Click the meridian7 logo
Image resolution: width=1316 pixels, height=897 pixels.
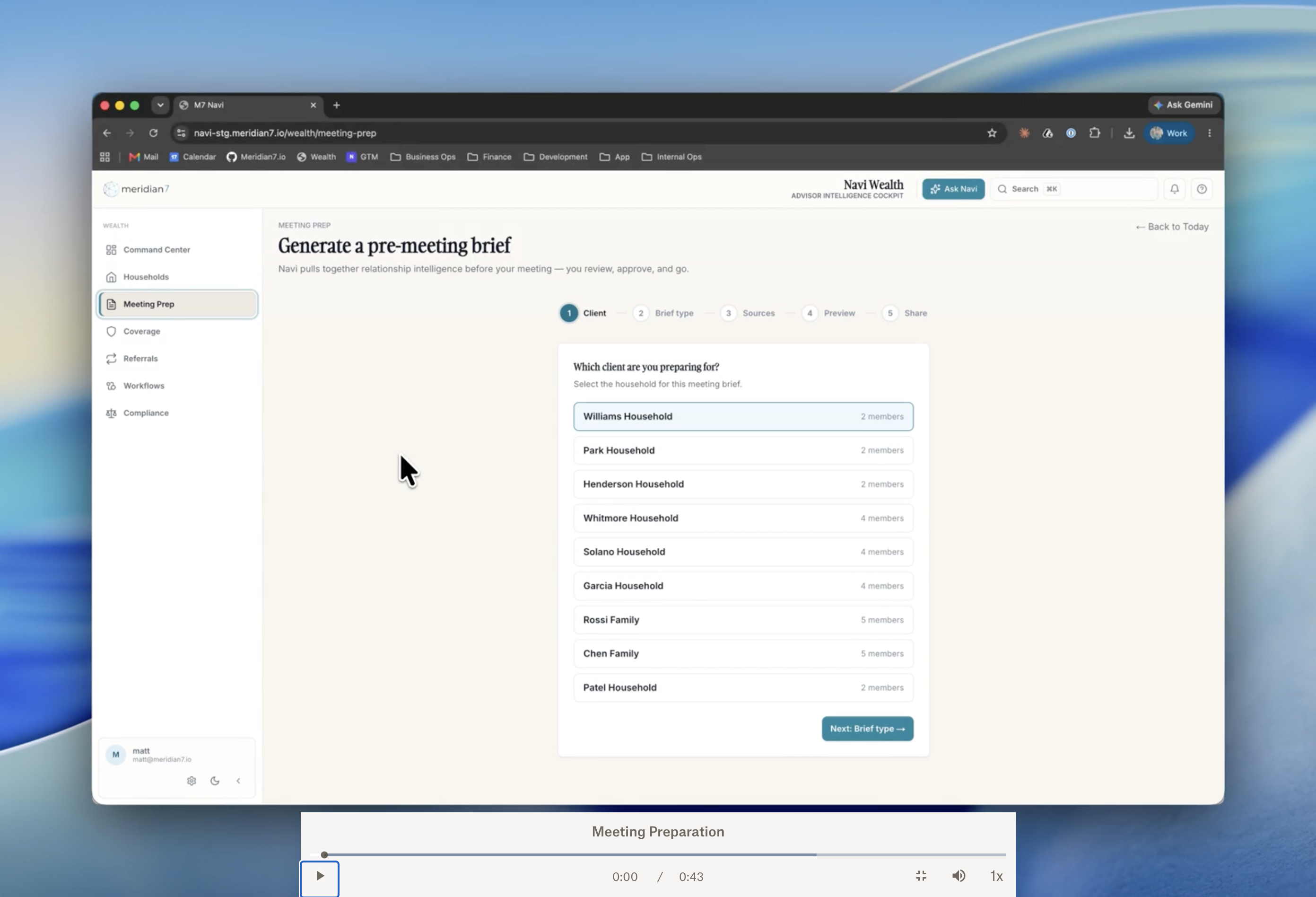pyautogui.click(x=137, y=189)
